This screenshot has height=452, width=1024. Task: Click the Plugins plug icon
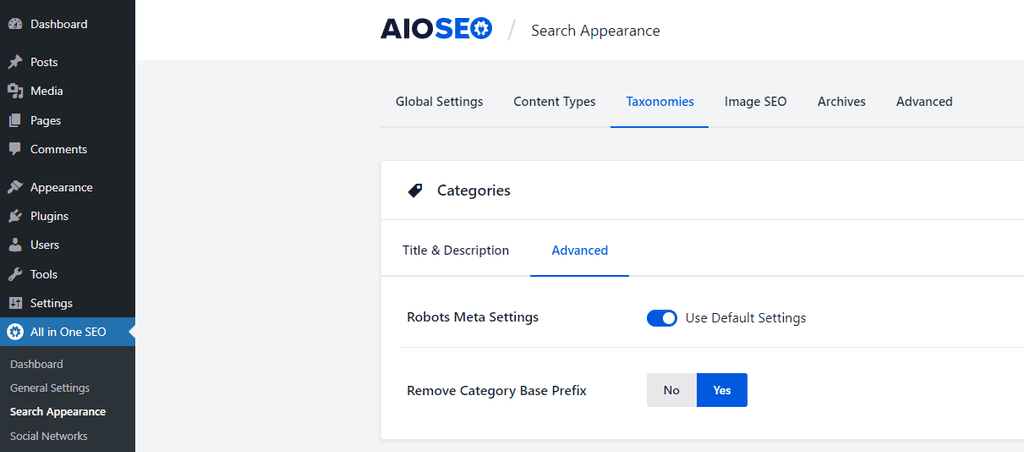pos(15,216)
